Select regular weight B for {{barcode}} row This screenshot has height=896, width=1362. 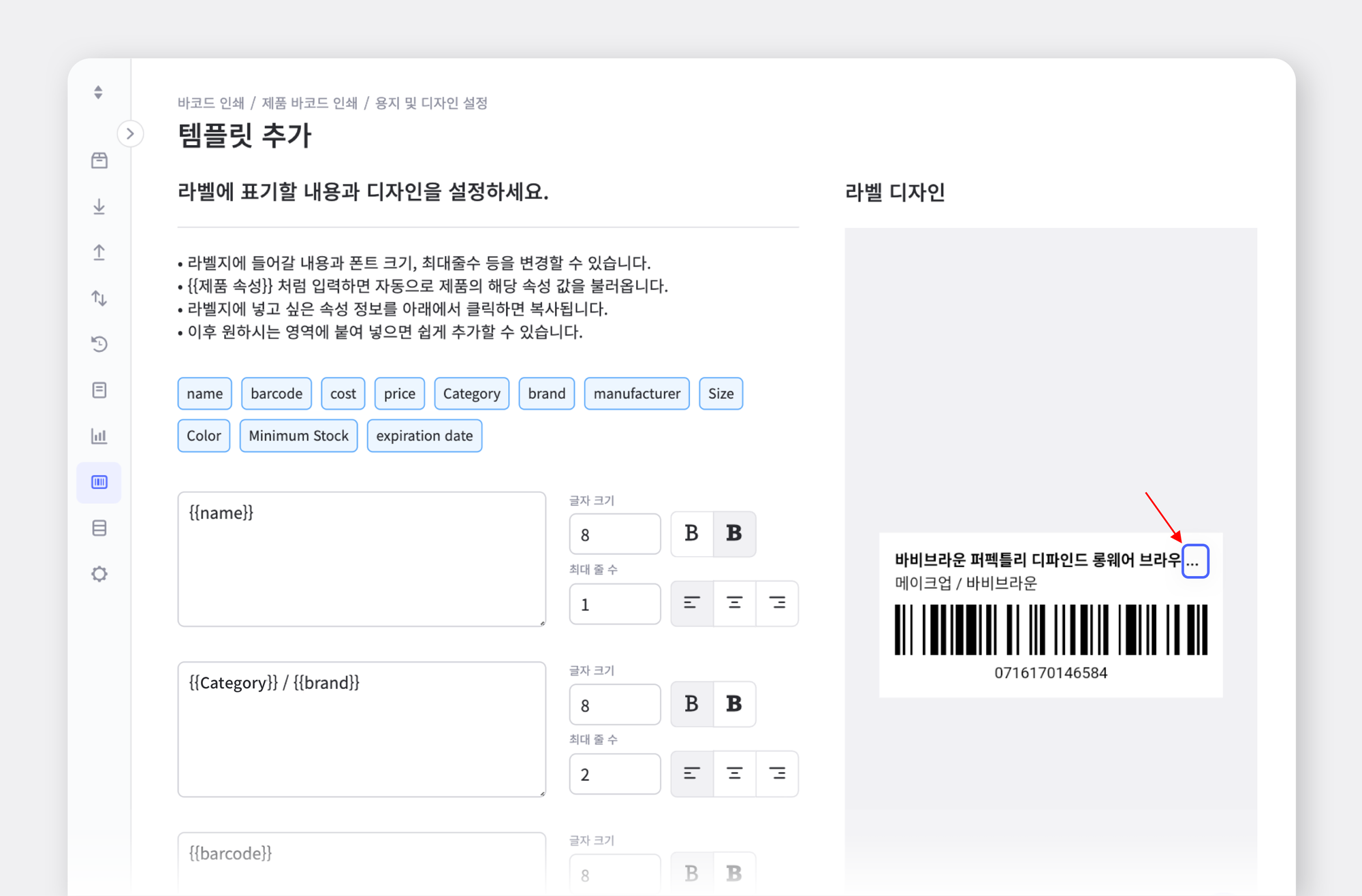[x=692, y=874]
